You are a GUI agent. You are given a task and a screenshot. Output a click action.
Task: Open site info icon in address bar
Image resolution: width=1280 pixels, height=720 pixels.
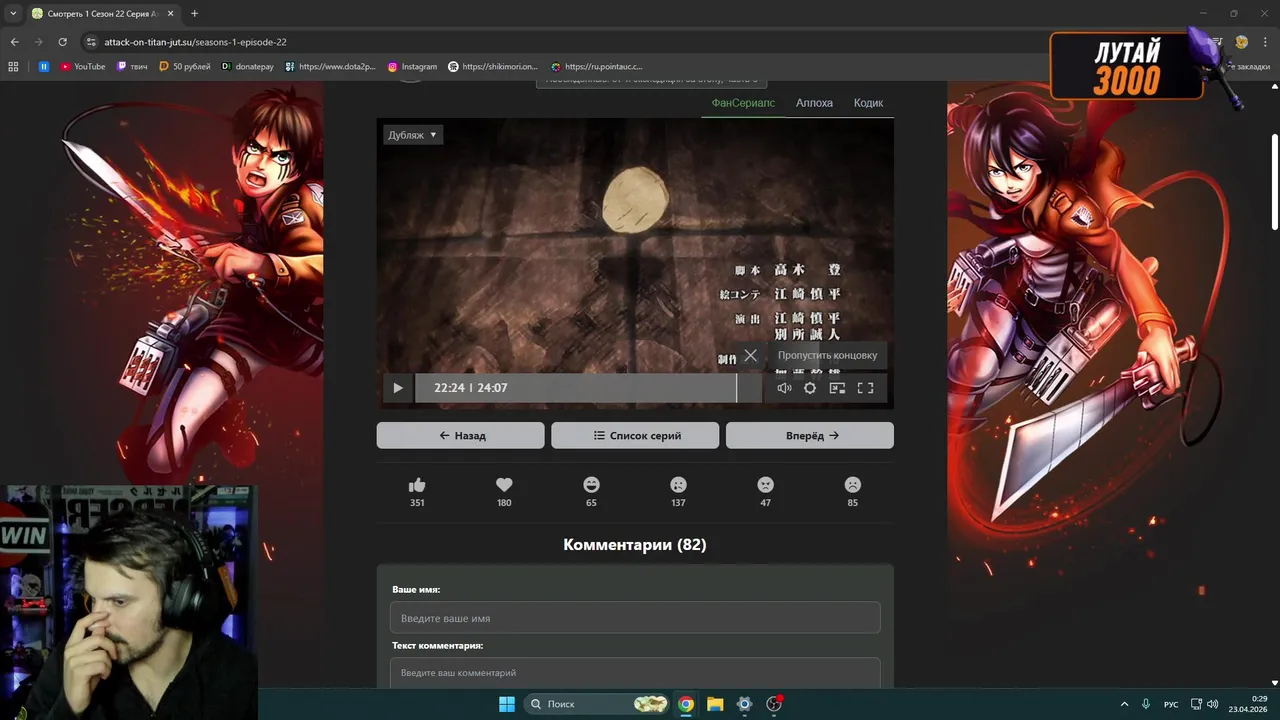click(91, 42)
